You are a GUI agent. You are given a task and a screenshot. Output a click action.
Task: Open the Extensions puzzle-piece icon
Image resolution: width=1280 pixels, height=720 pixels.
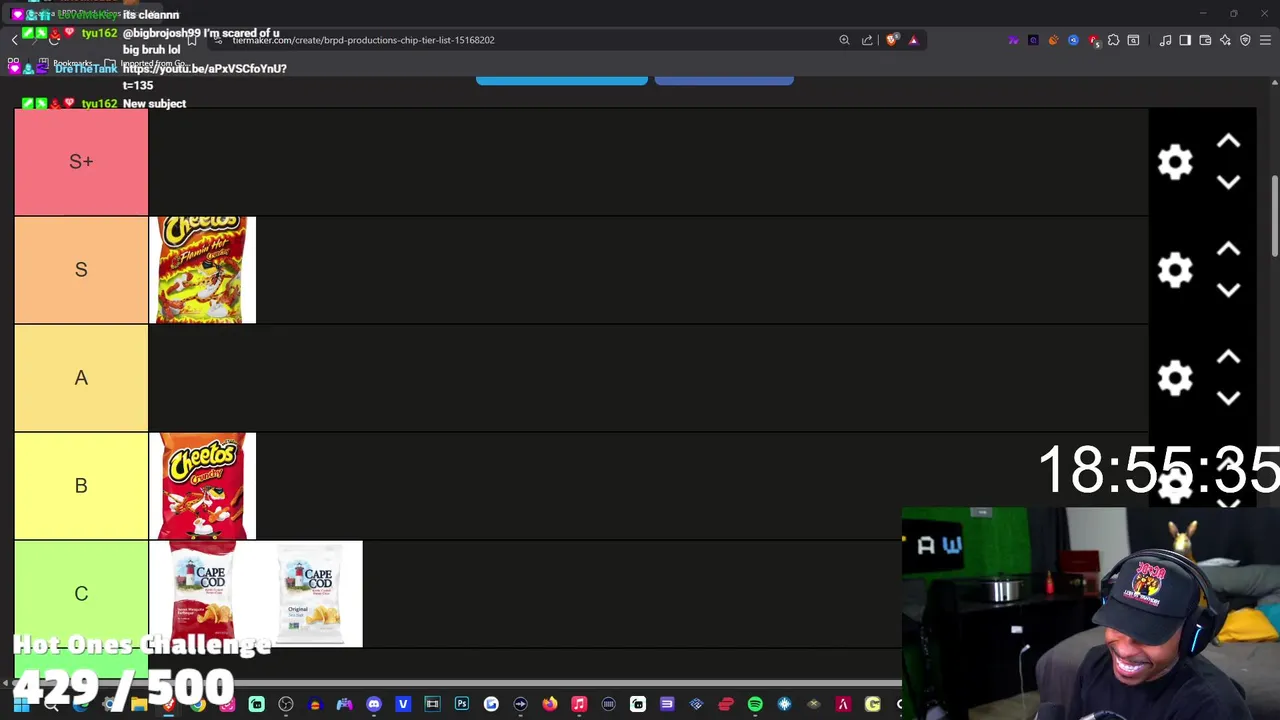coord(1113,40)
